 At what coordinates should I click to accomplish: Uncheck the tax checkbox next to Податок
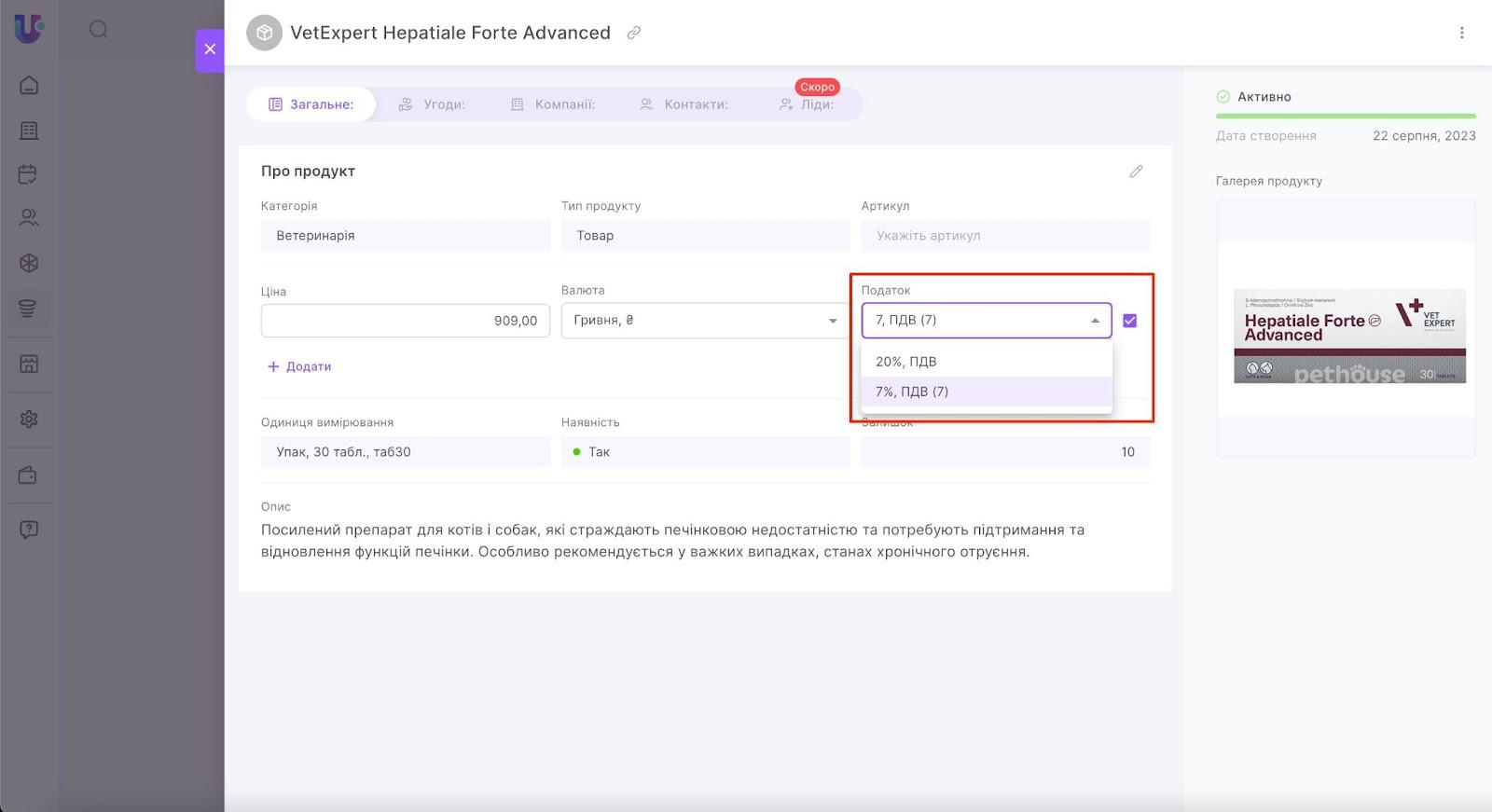coord(1130,321)
